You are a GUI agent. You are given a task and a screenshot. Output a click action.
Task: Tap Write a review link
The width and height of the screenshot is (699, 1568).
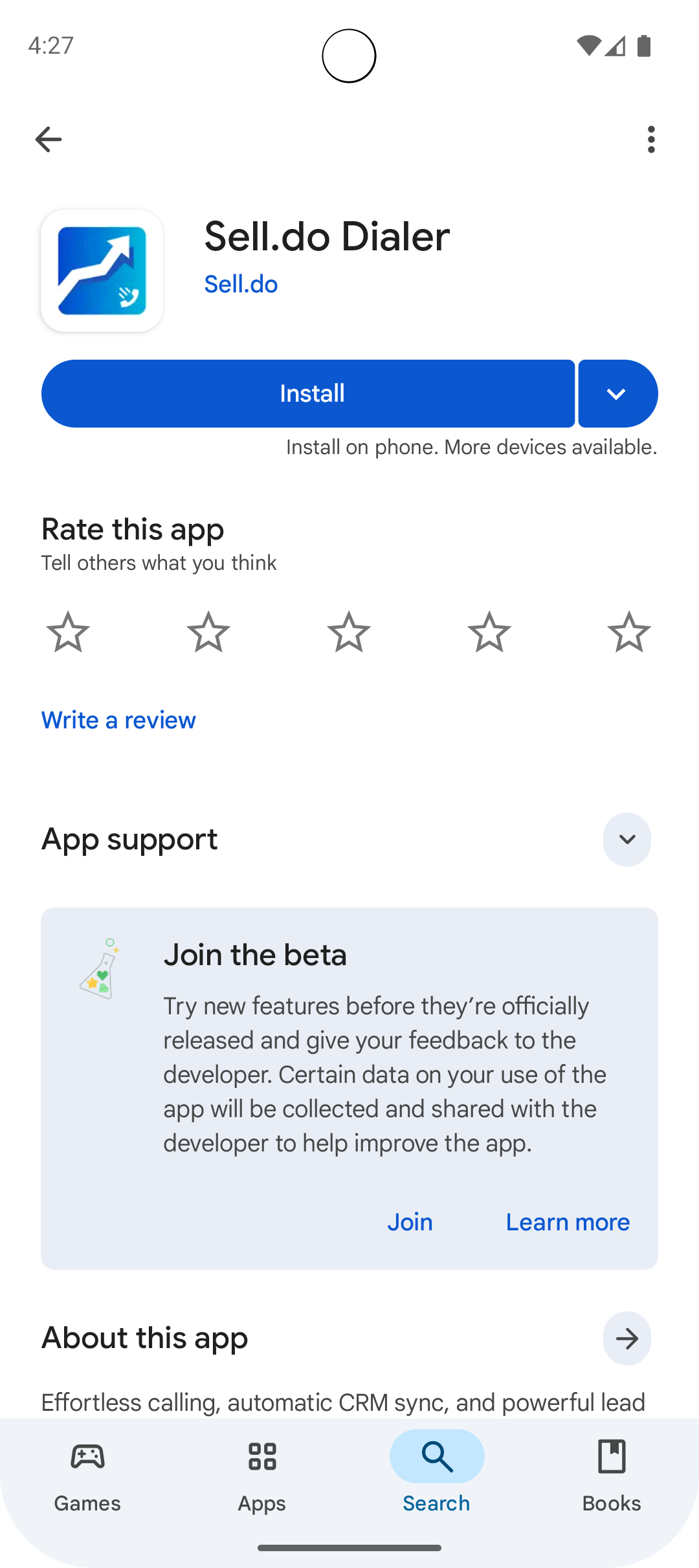pos(118,720)
